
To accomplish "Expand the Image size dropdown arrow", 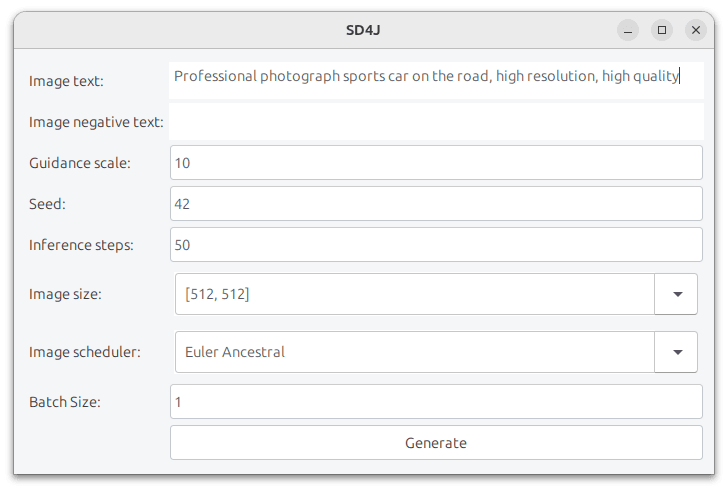I will click(677, 294).
